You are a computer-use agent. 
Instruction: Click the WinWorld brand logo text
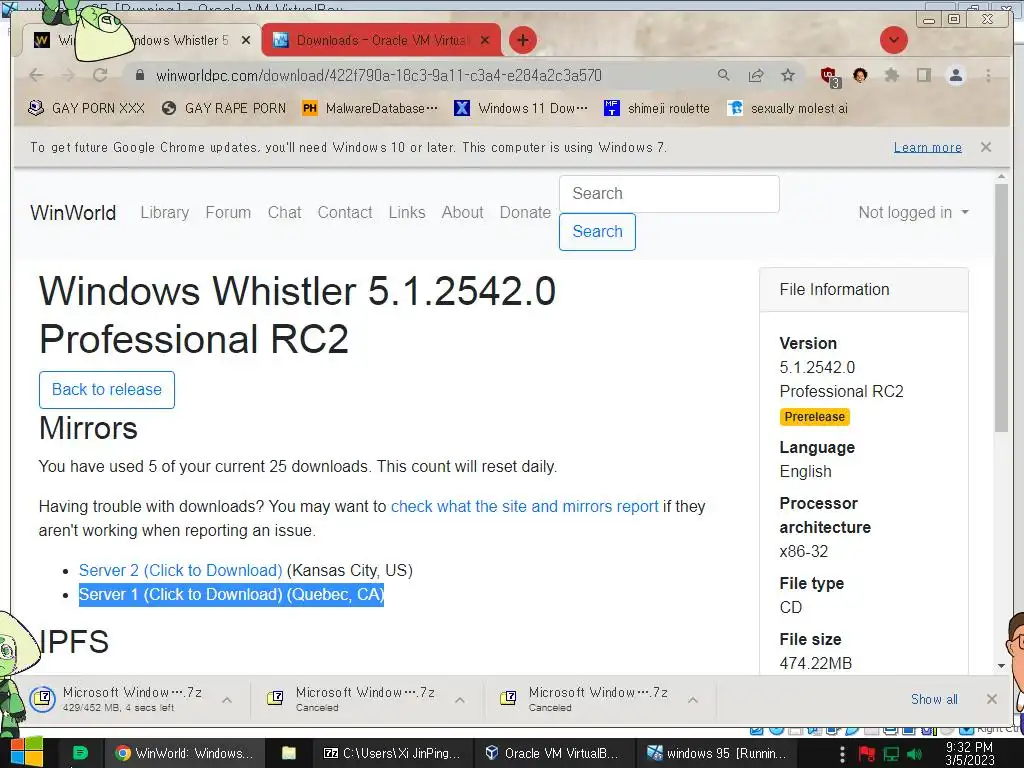point(73,213)
